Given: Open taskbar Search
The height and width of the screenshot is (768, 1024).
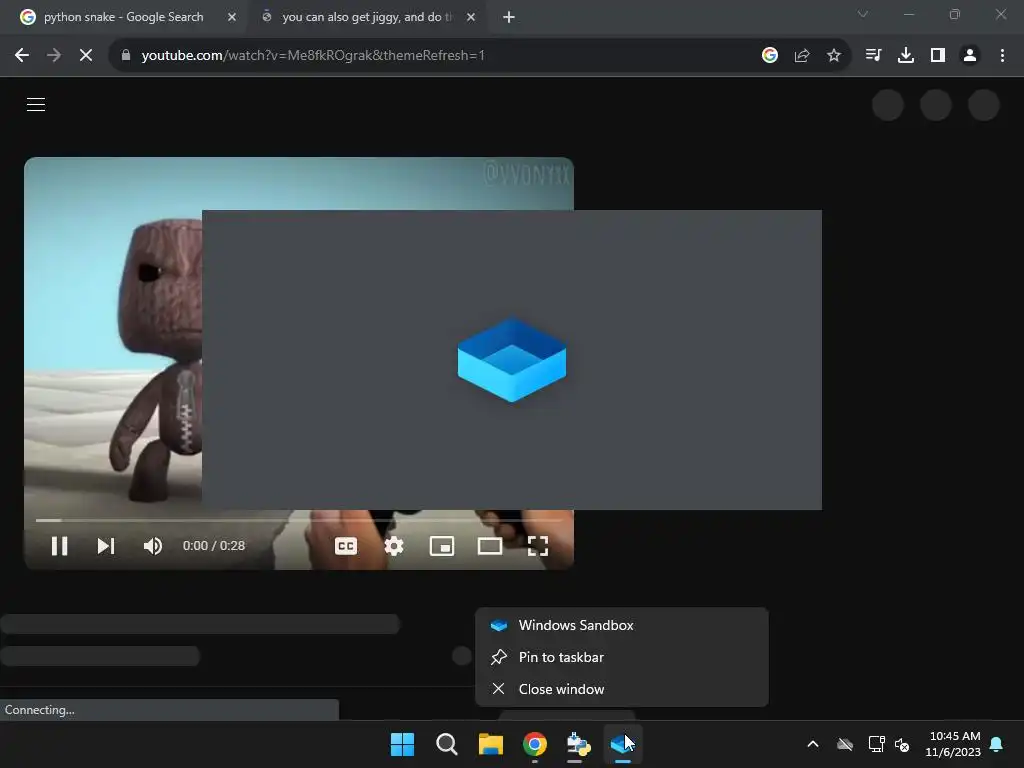Looking at the screenshot, I should pyautogui.click(x=447, y=744).
